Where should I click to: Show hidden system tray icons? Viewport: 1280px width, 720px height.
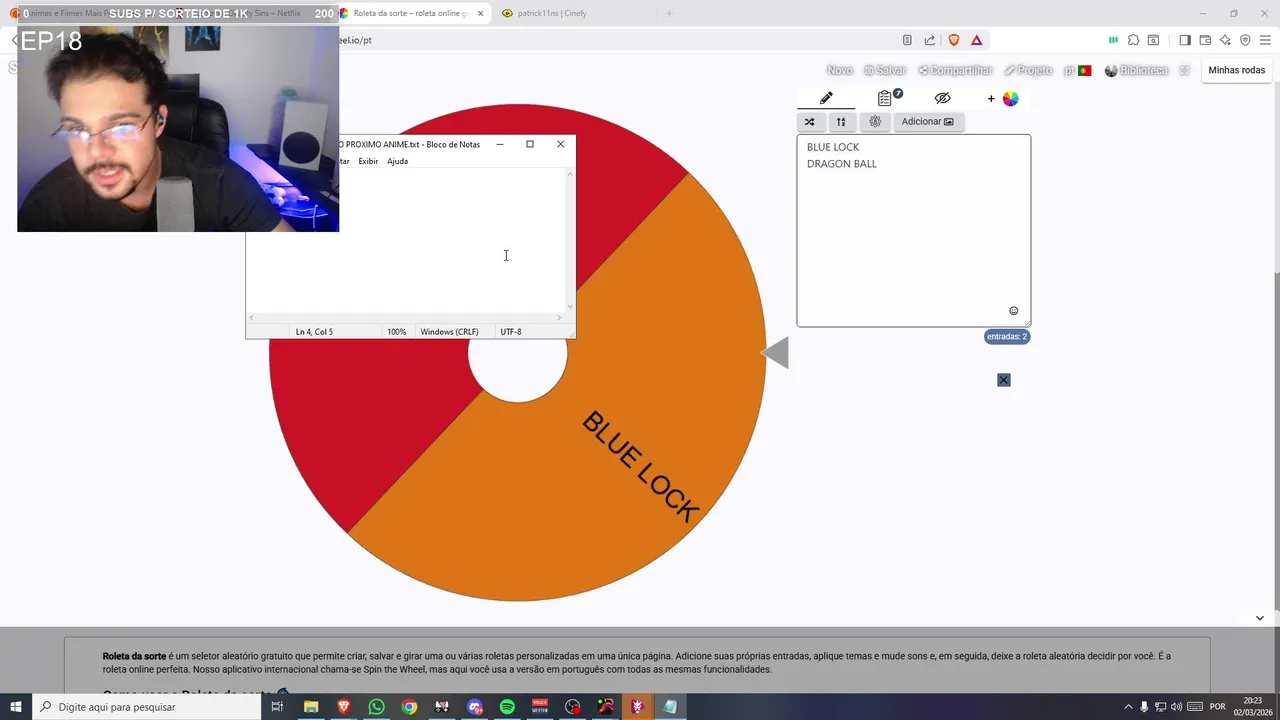(1129, 707)
